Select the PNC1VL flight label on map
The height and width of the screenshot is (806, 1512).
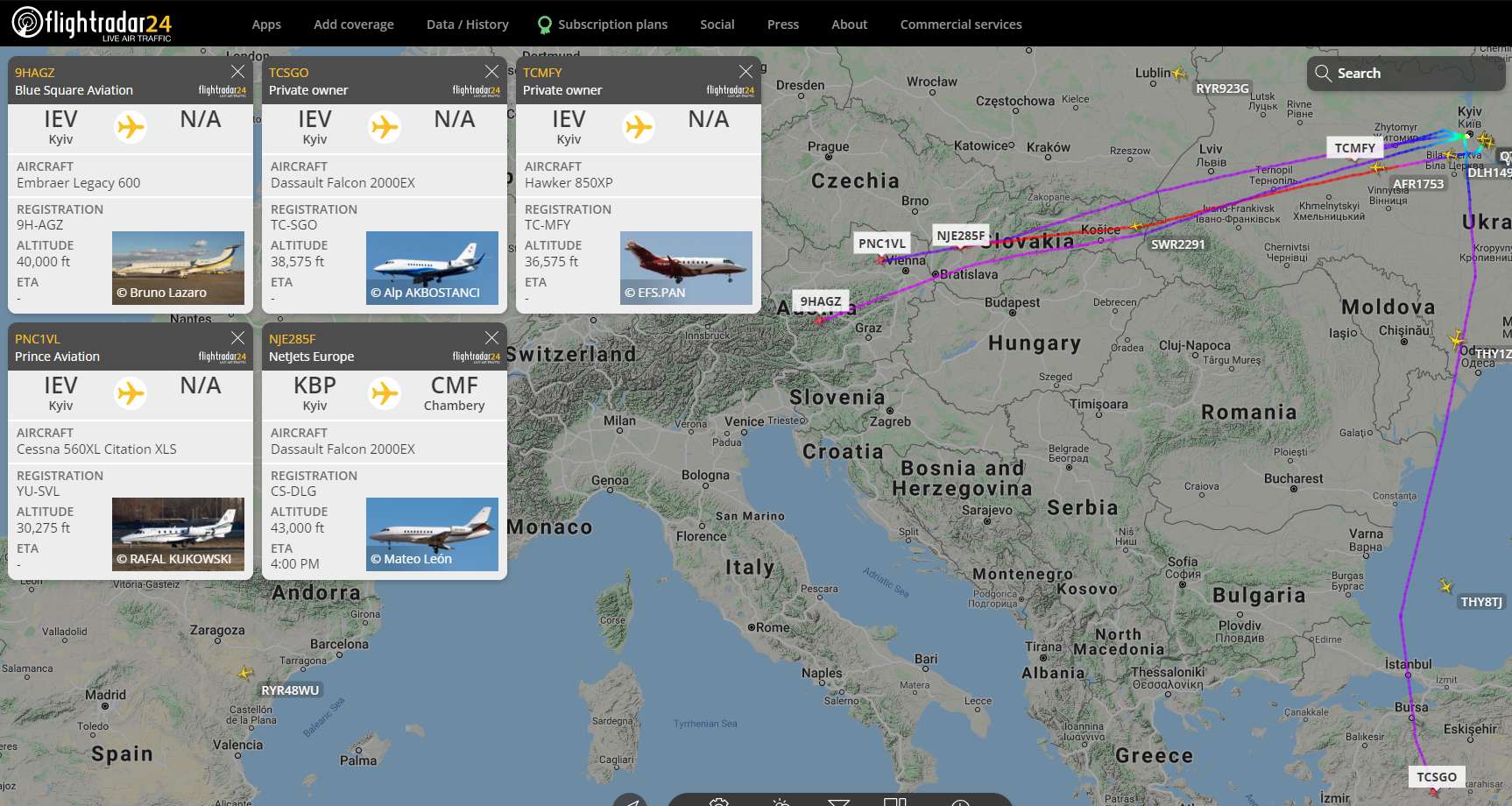click(x=882, y=244)
